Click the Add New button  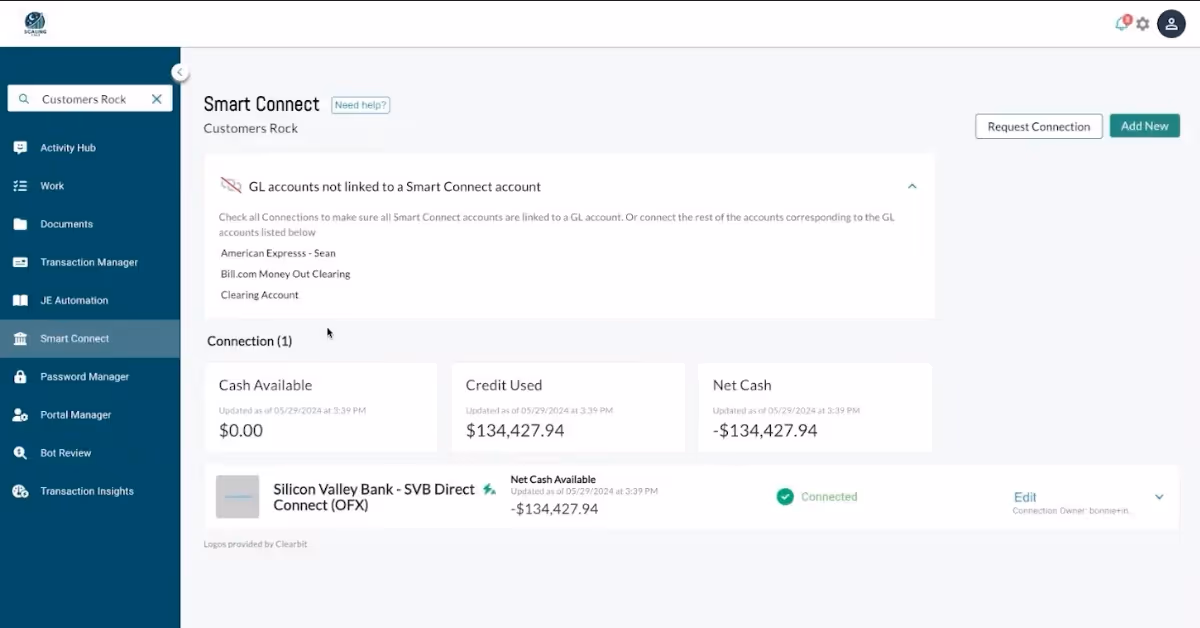tap(1144, 126)
